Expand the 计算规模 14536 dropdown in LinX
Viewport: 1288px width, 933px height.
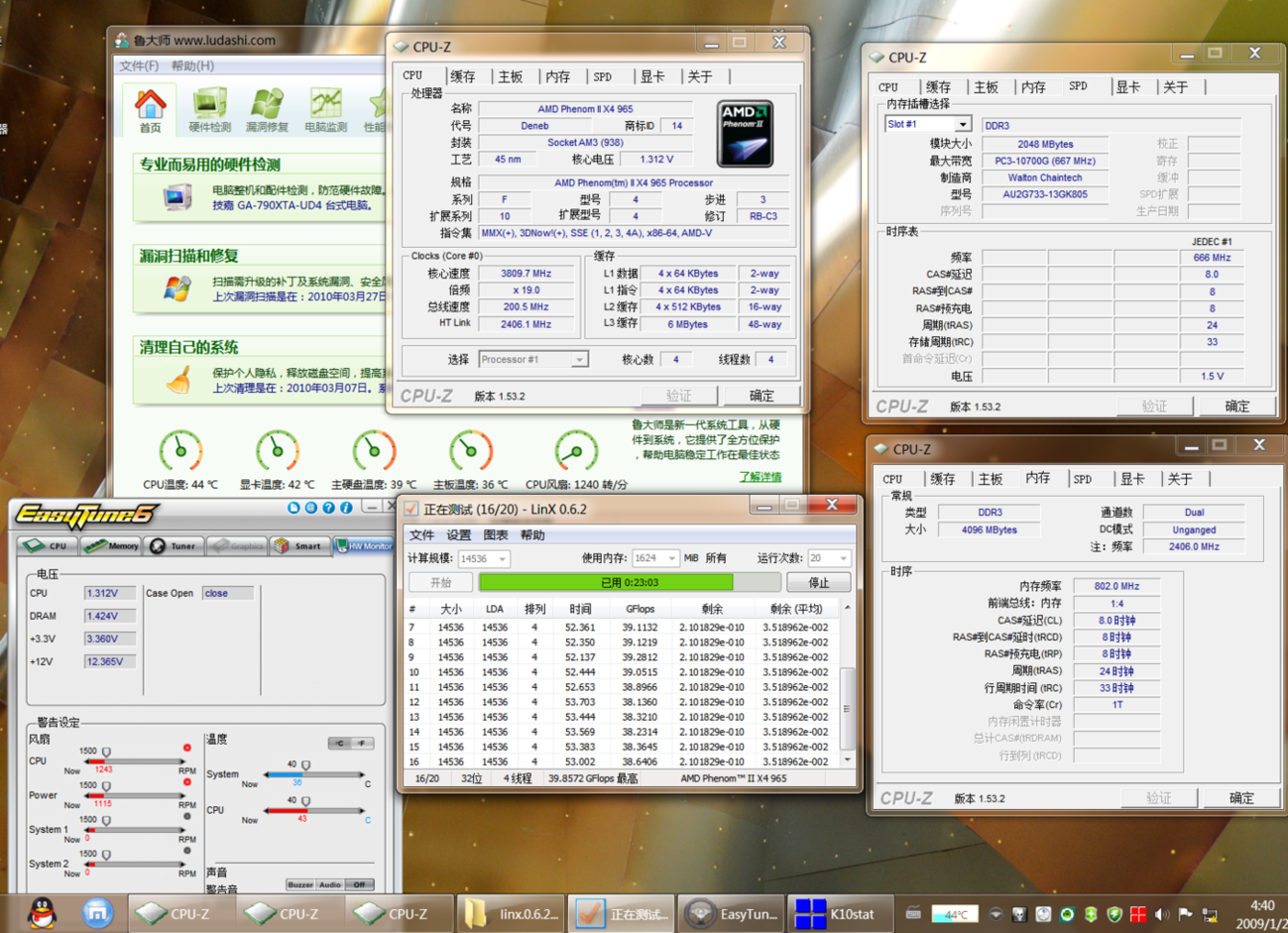click(502, 559)
